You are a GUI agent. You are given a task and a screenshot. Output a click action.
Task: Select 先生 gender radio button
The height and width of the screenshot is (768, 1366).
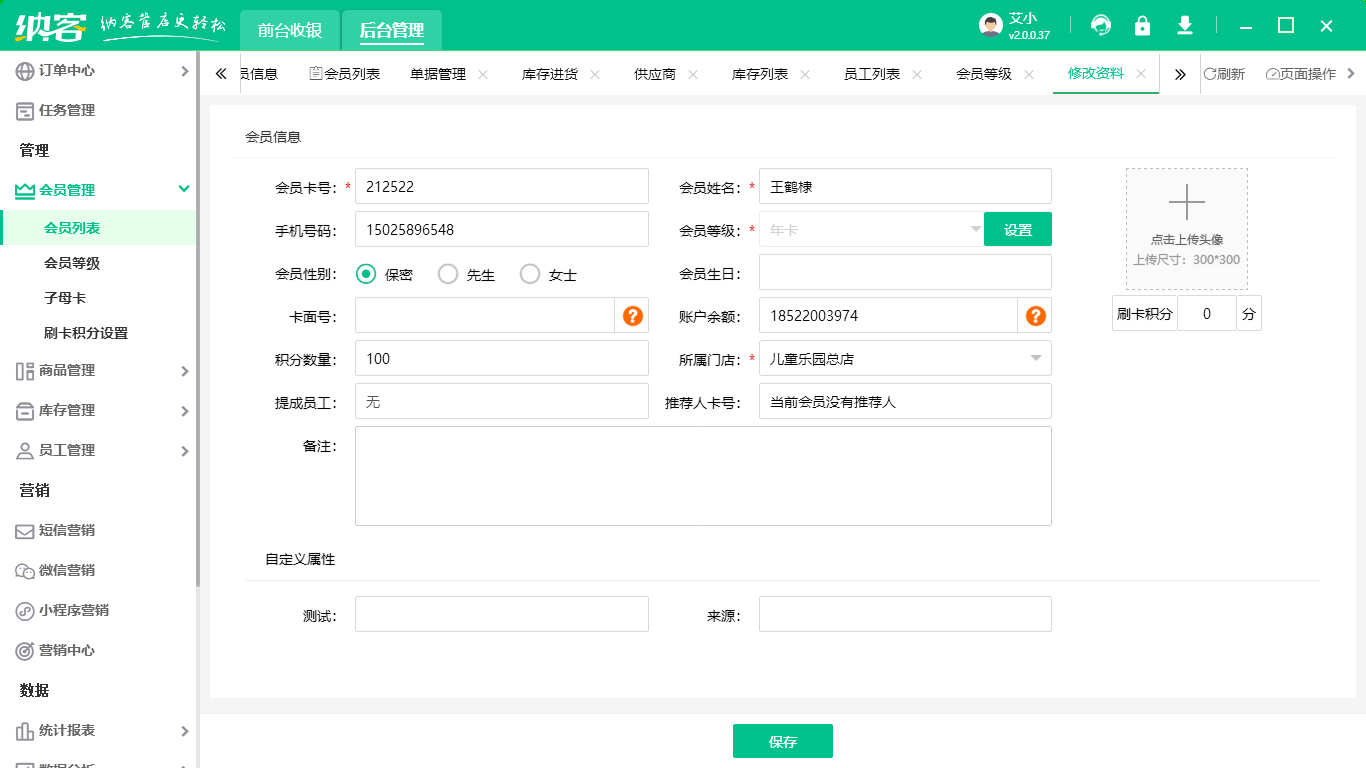point(448,274)
